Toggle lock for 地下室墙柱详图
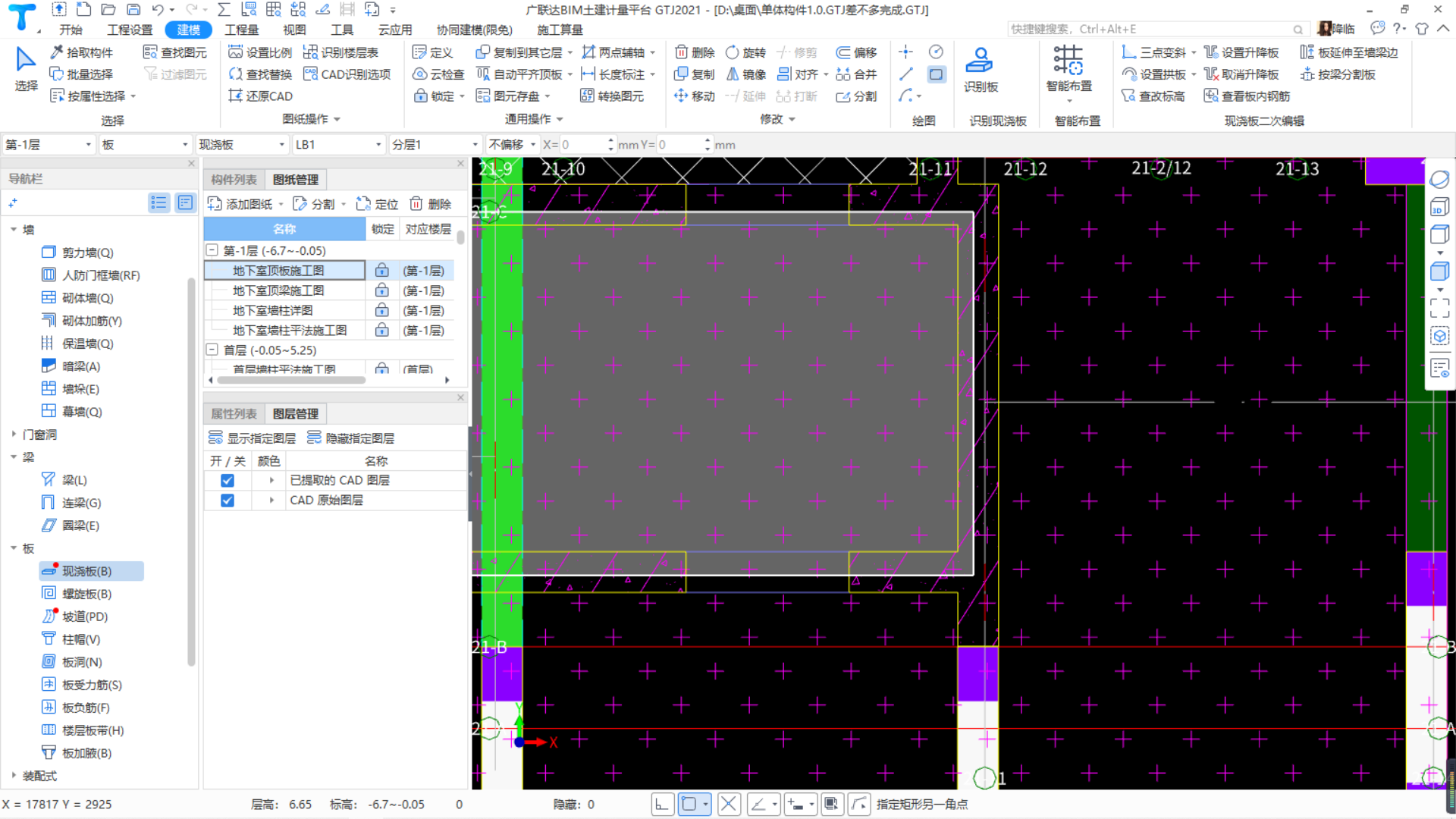1456x819 pixels. (382, 310)
